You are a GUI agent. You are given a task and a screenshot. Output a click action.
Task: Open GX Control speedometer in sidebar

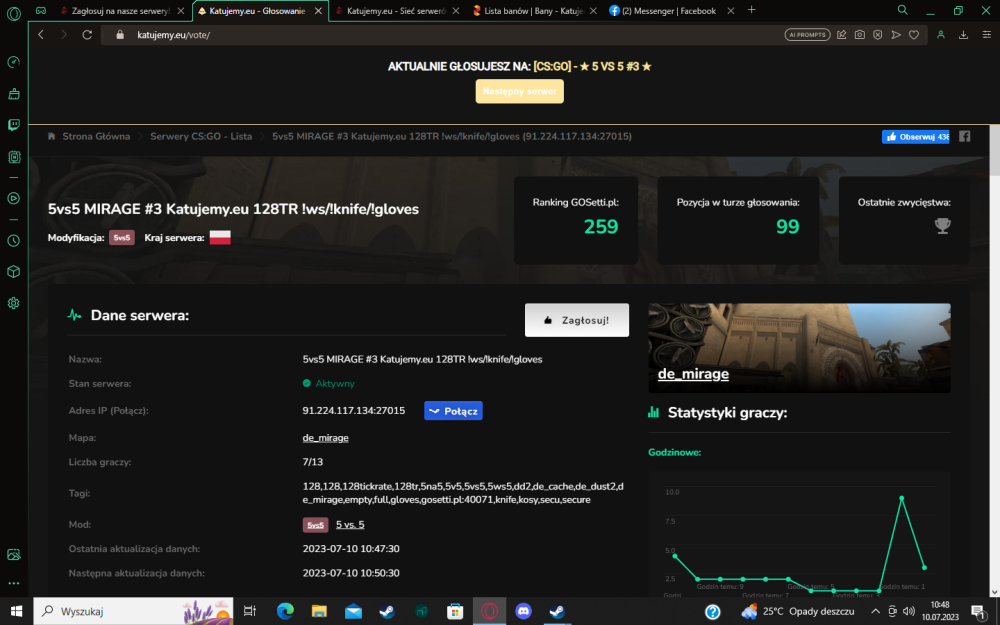pos(13,62)
